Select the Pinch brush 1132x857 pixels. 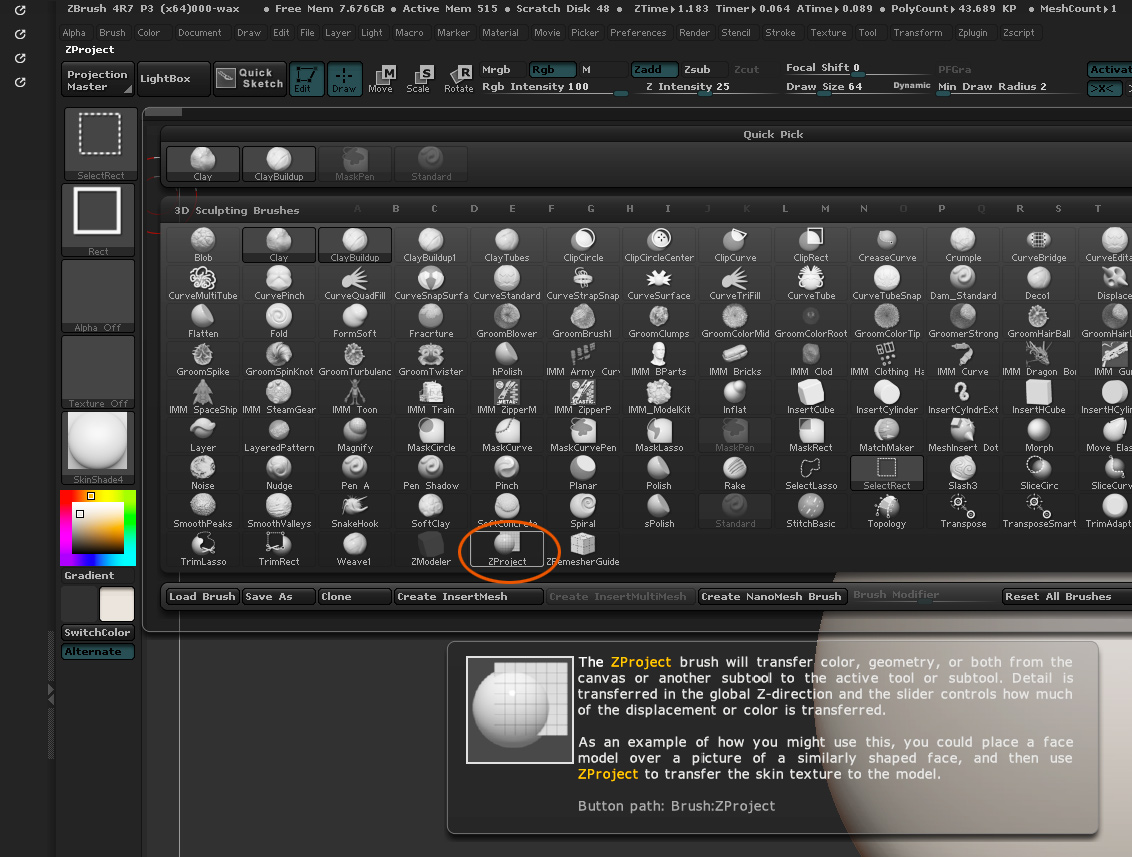click(507, 473)
